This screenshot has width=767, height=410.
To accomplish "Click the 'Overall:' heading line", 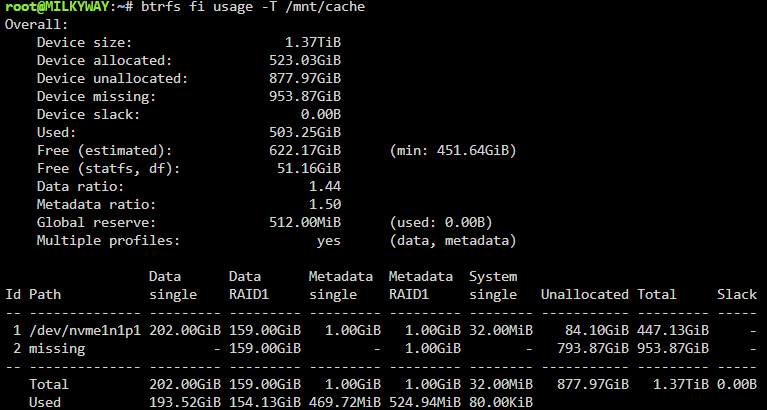I will click(36, 24).
